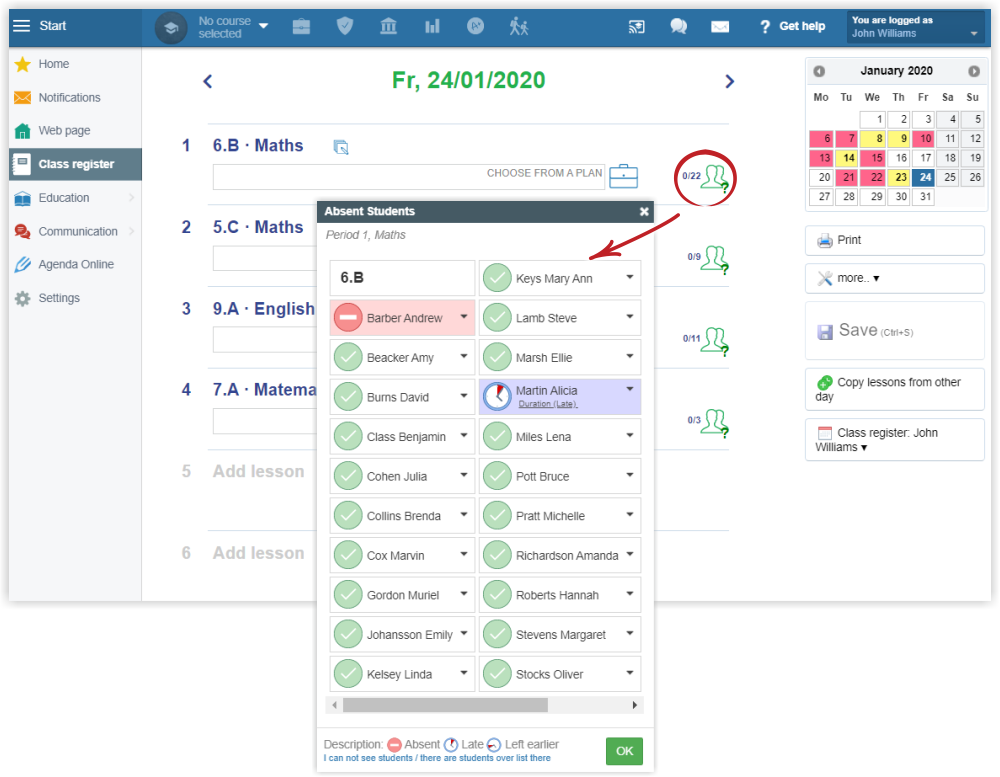Click the envelope mail icon
1000x777 pixels.
(720, 27)
